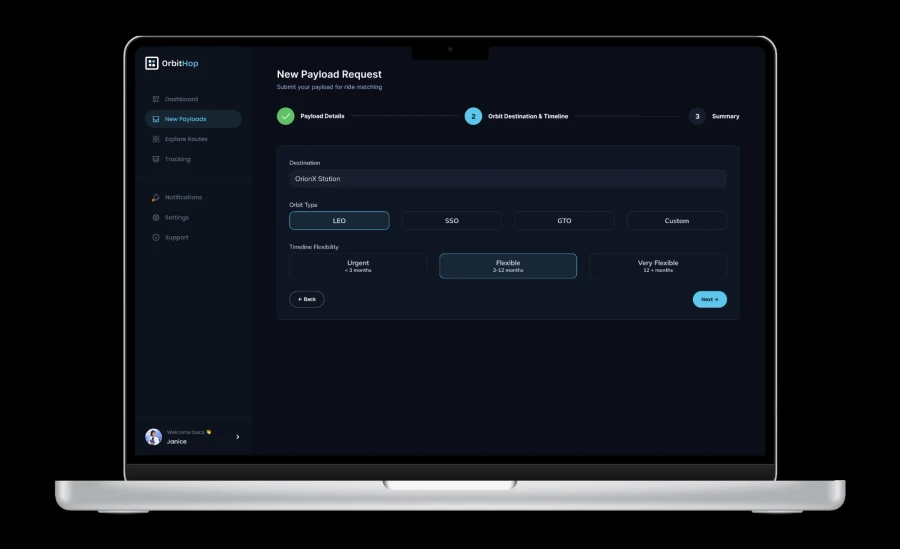Click the Dashboard sidebar icon
The image size is (900, 549).
click(x=156, y=99)
